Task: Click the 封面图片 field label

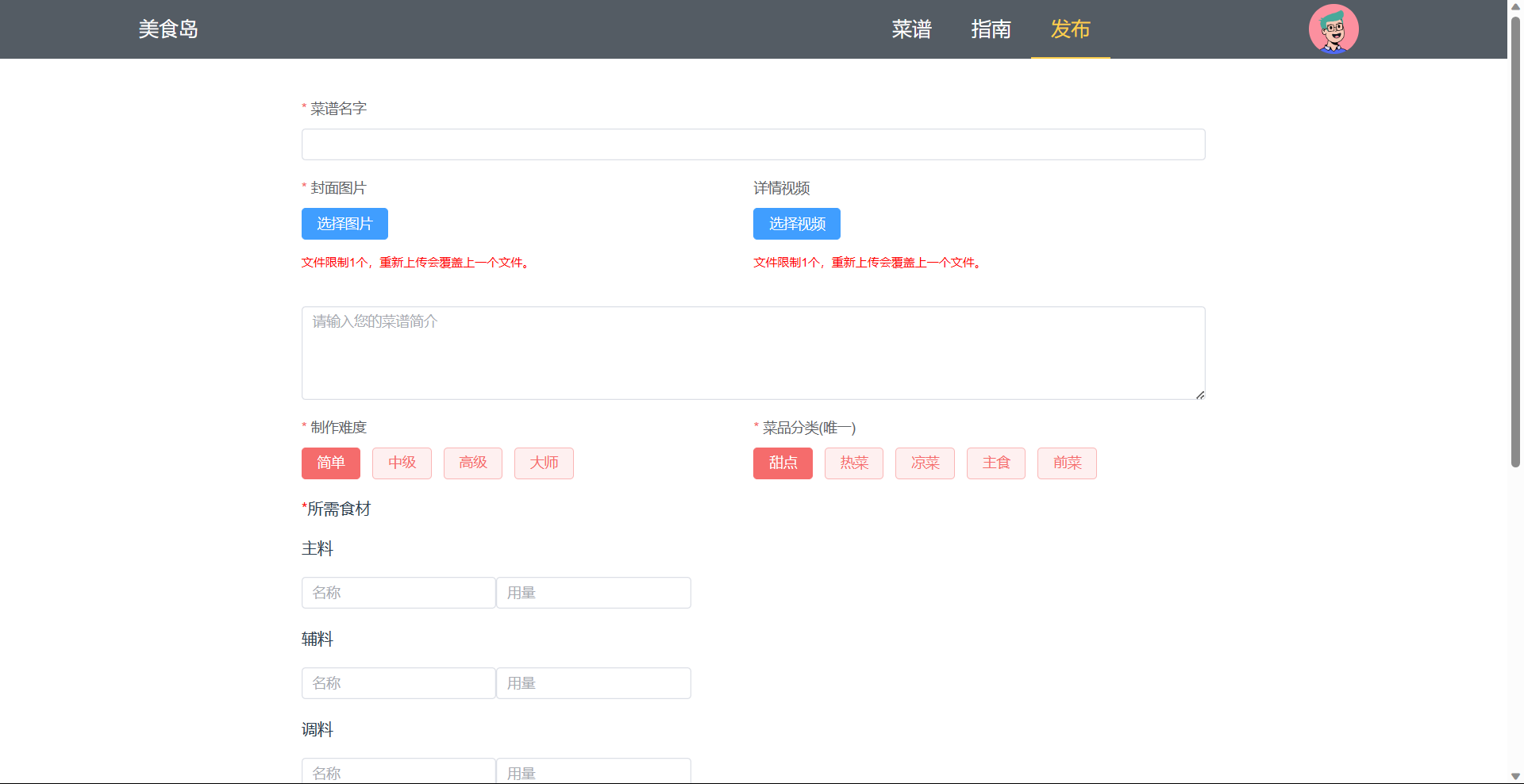Action: (x=338, y=188)
